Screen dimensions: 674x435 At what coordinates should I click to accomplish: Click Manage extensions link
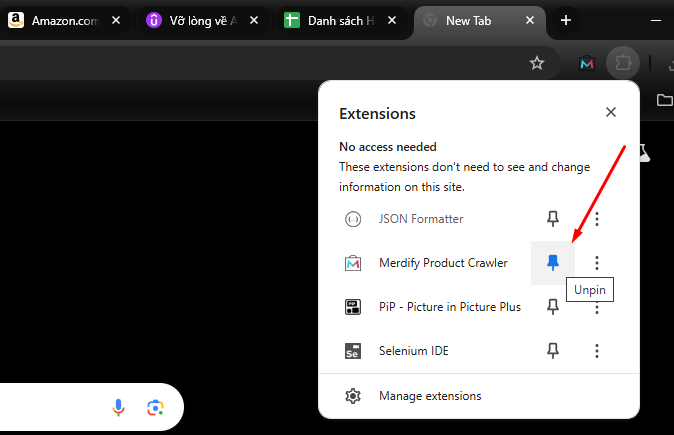pyautogui.click(x=430, y=396)
